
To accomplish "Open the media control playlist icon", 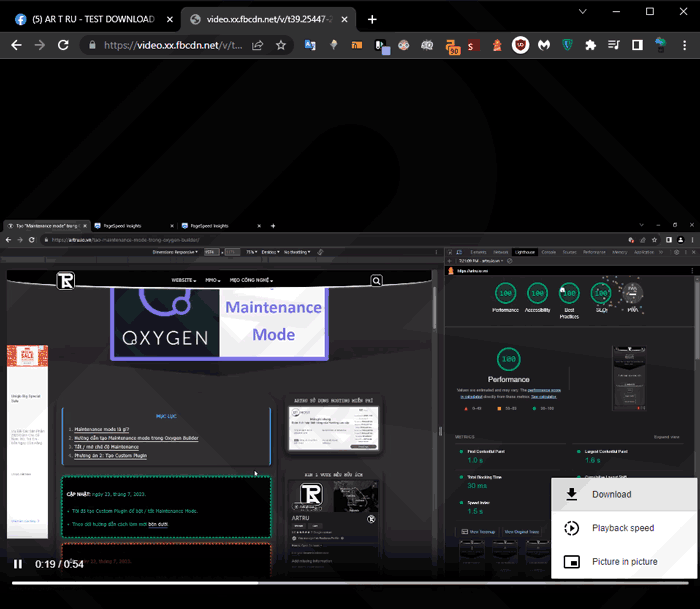I will click(x=614, y=45).
